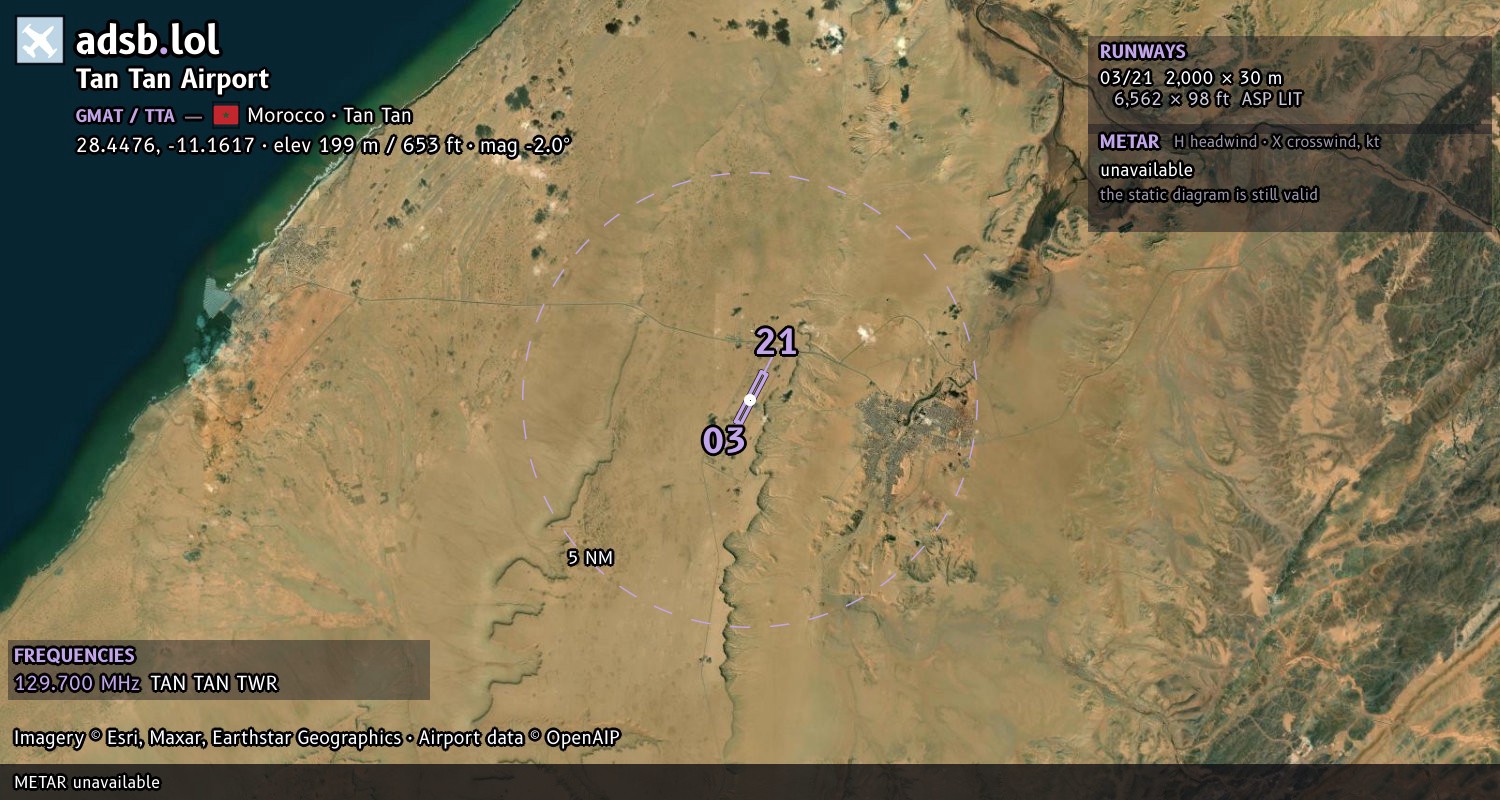The image size is (1500, 800).
Task: Open the adsb.lol site title
Action: tap(148, 41)
